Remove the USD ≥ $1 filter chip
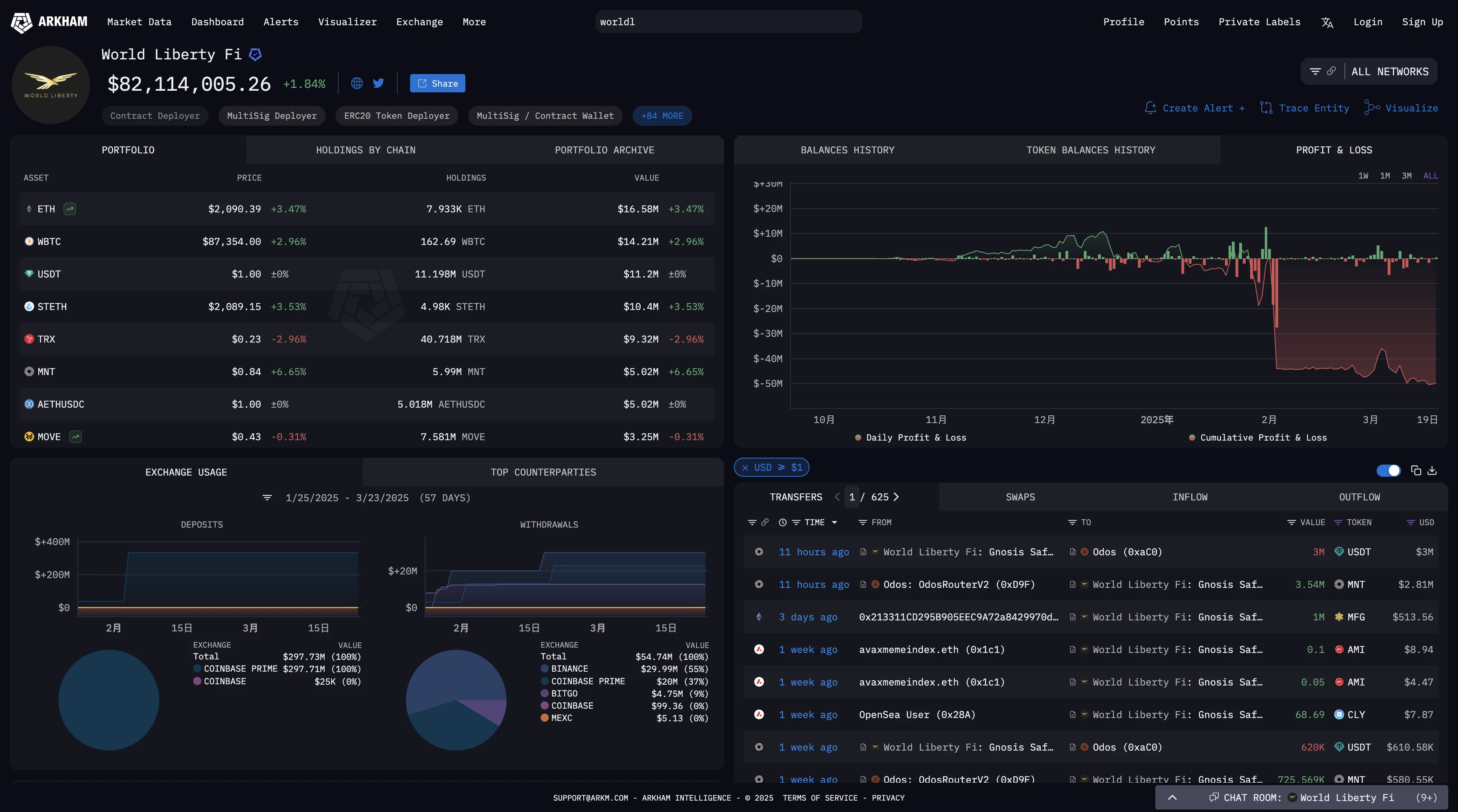 tap(745, 467)
